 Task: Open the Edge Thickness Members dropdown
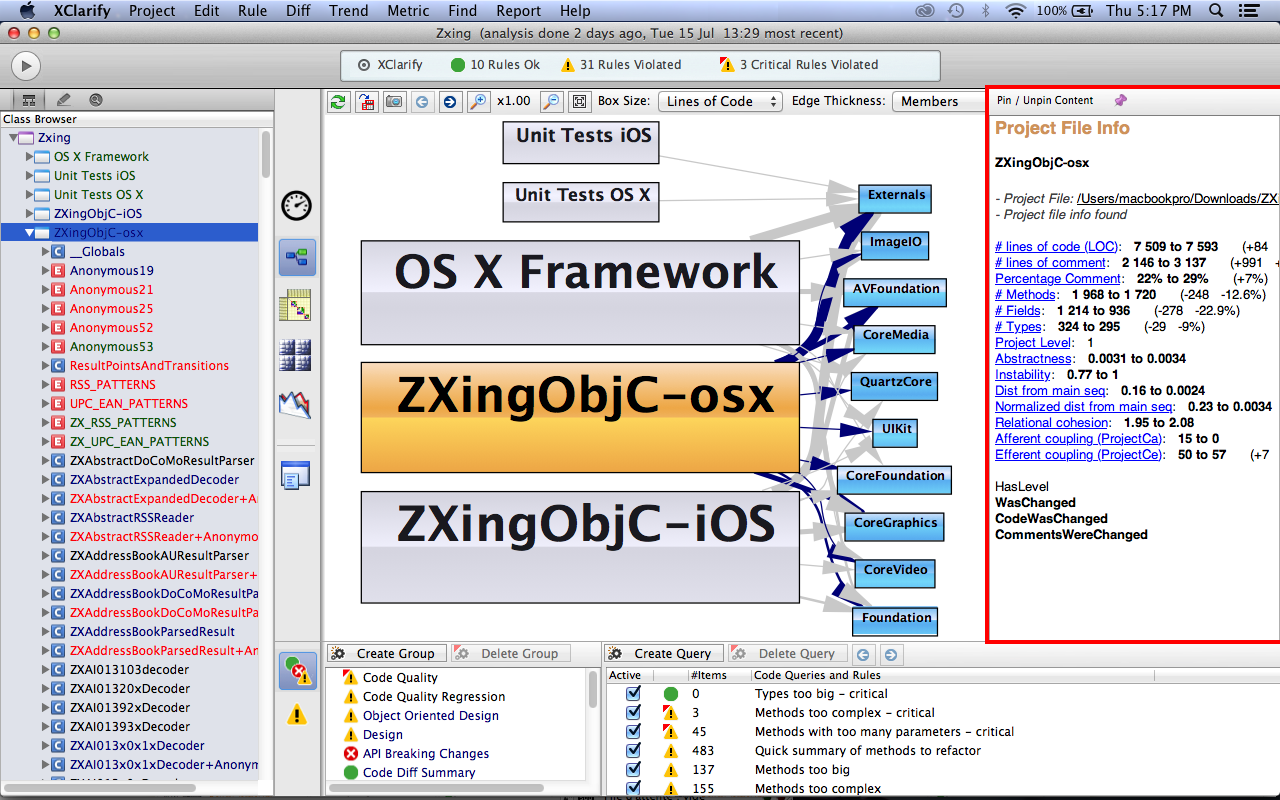(939, 101)
